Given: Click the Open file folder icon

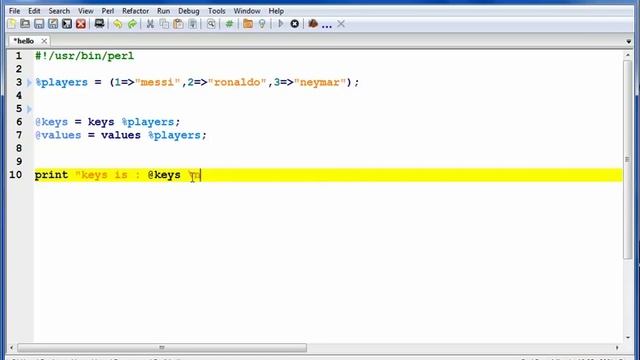Looking at the screenshot, I should click(25, 24).
